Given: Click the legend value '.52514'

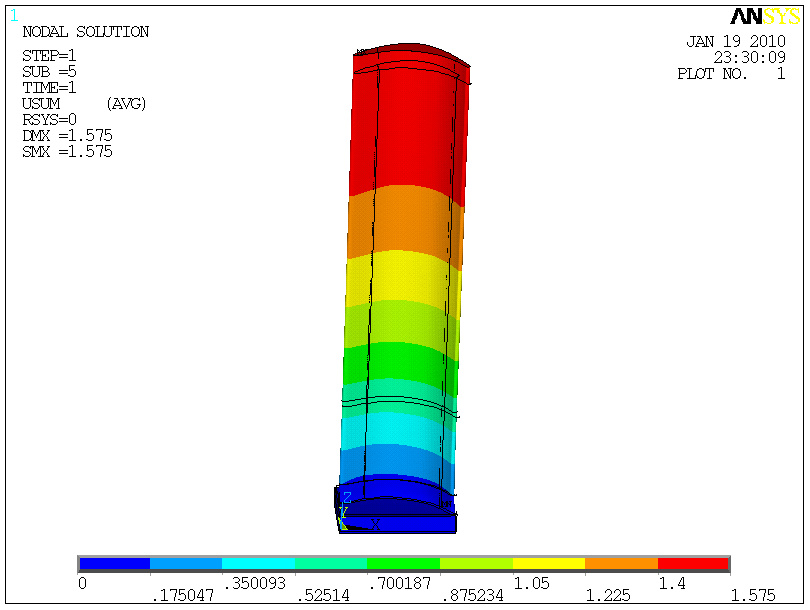Looking at the screenshot, I should 323,596.
